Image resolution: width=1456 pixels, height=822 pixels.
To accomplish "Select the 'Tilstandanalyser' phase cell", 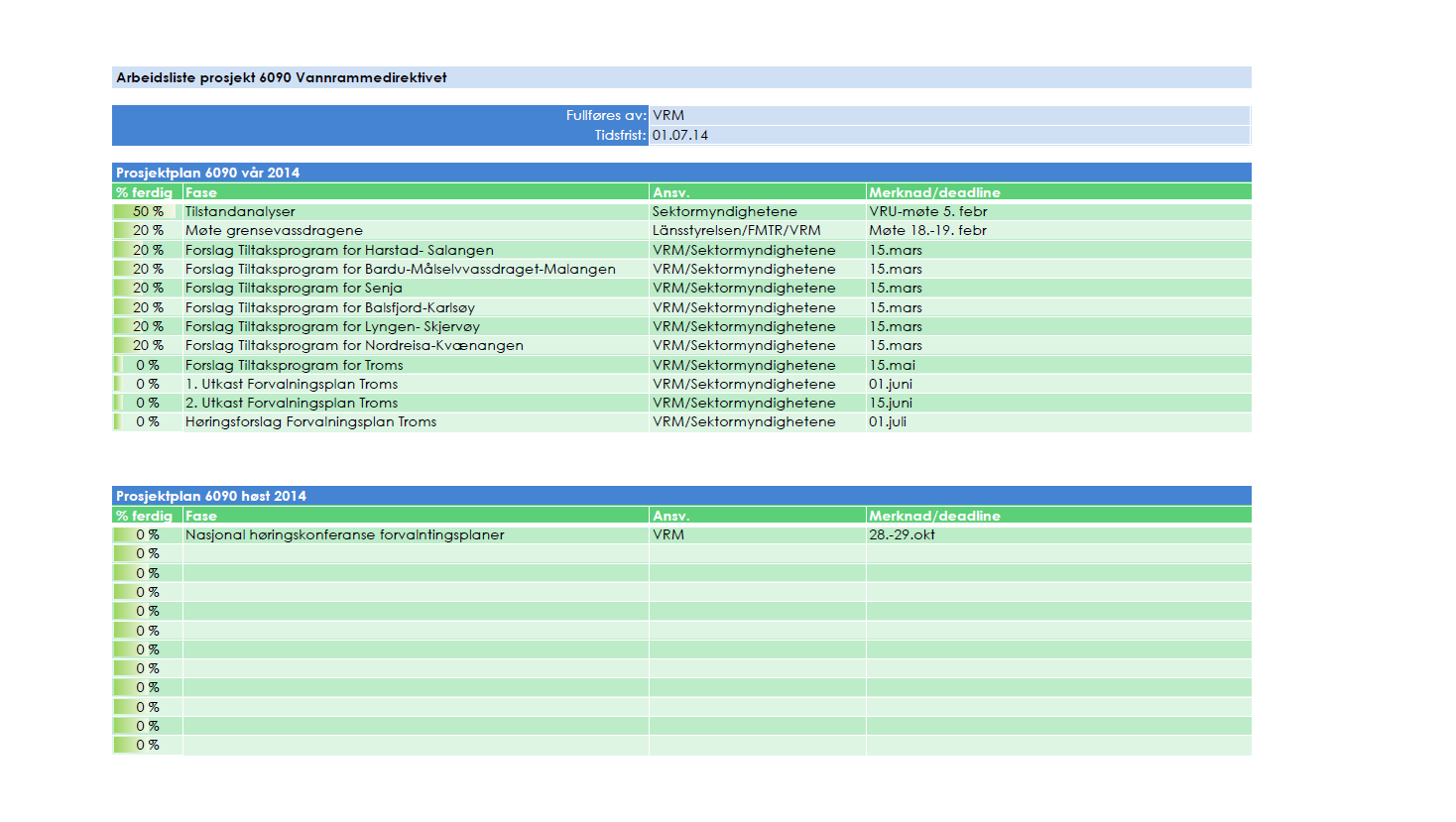I will (416, 211).
